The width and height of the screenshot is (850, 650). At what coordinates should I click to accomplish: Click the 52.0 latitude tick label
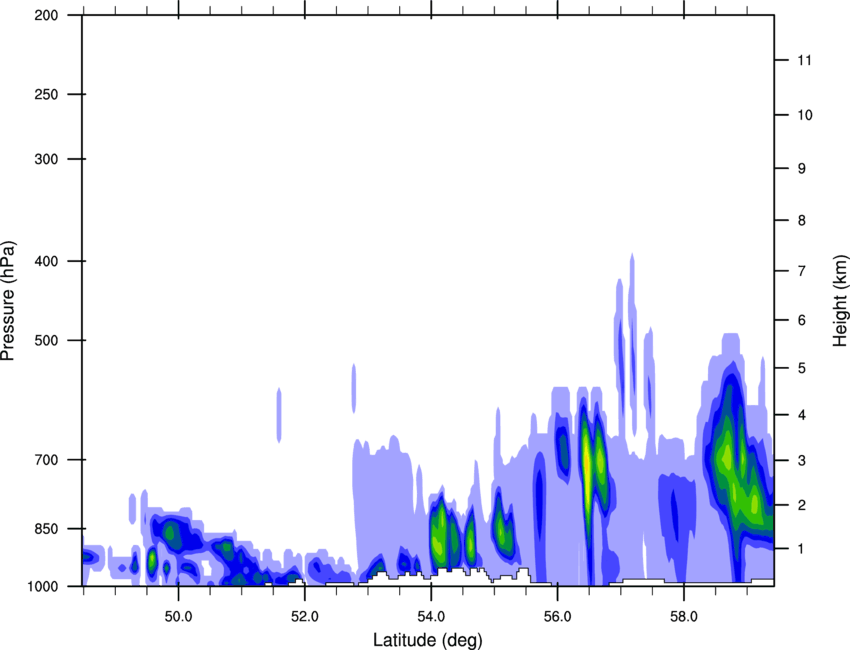coord(305,617)
